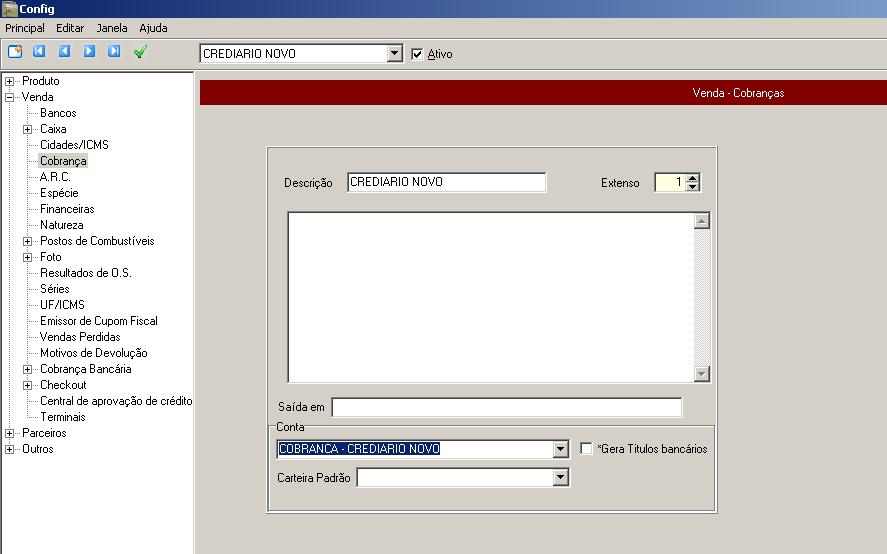This screenshot has width=887, height=554.
Task: Expand the Foto tree node
Action: coord(27,257)
